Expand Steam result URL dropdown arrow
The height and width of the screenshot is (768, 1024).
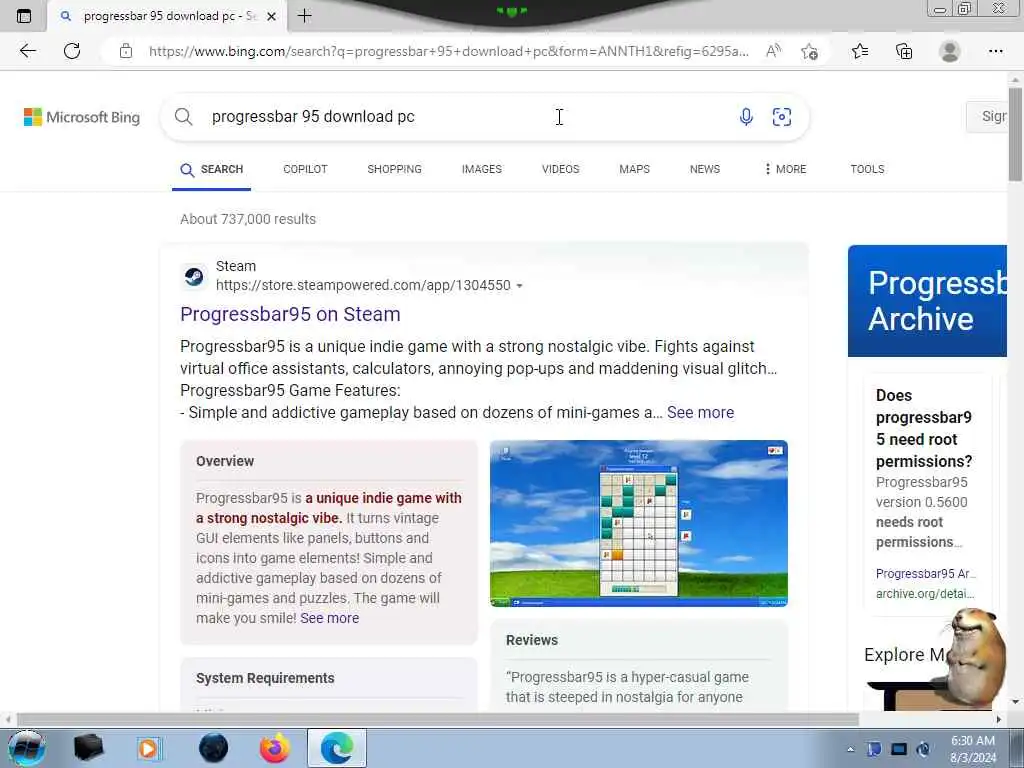[x=519, y=285]
